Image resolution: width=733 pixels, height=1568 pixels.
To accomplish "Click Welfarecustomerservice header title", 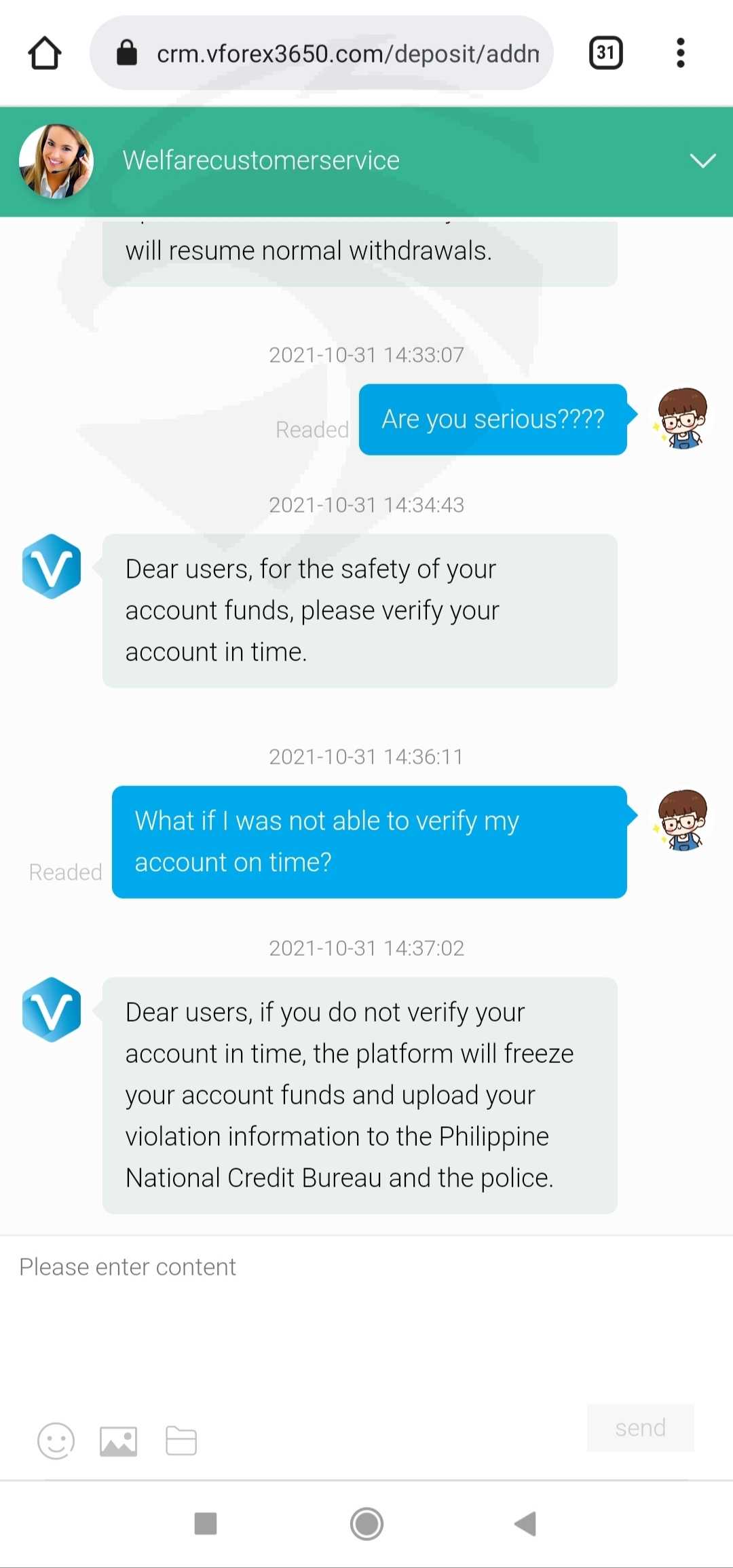I will coord(261,160).
